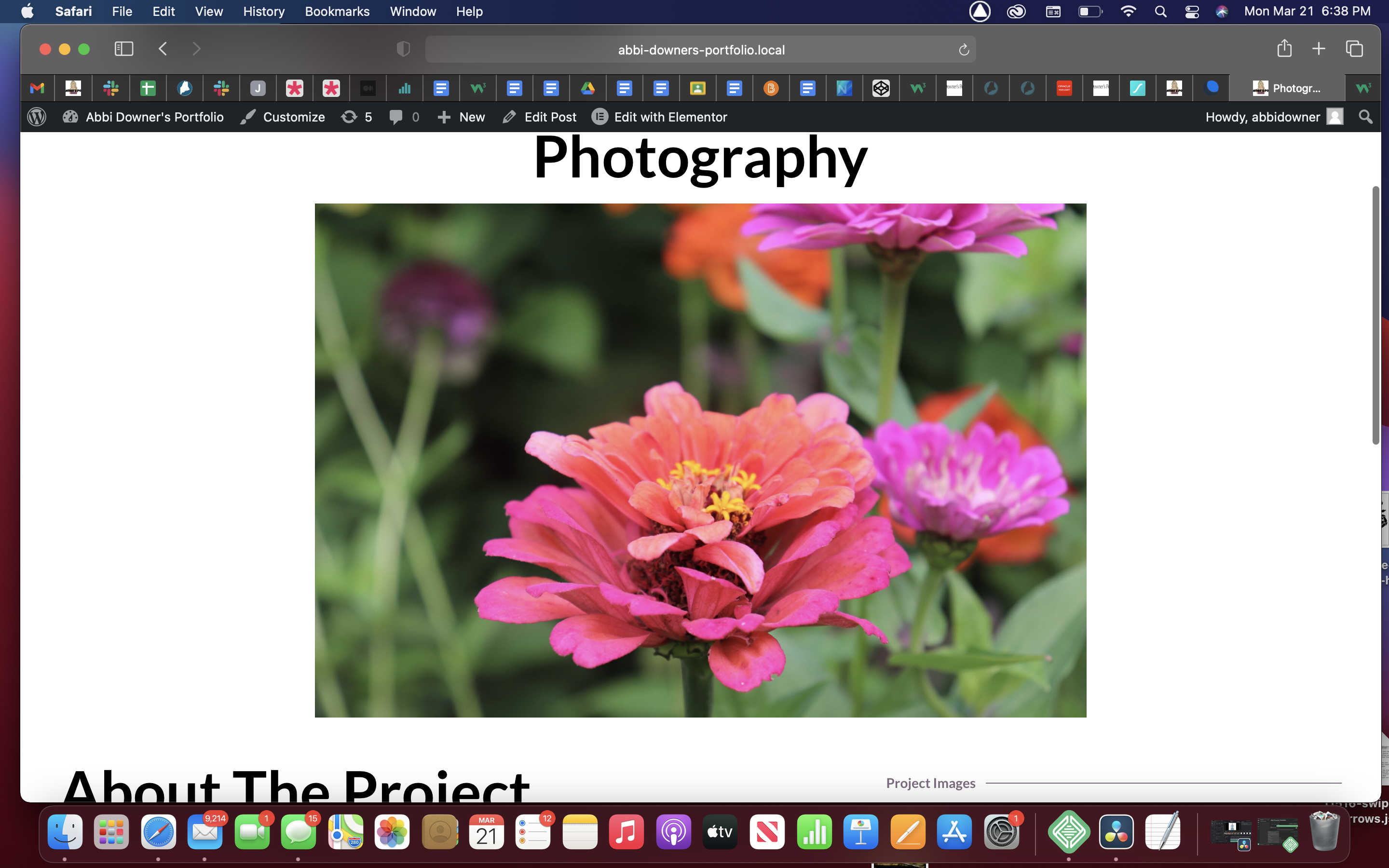Screen dimensions: 1389x868
Task: Click the Edit Post link
Action: click(539, 117)
